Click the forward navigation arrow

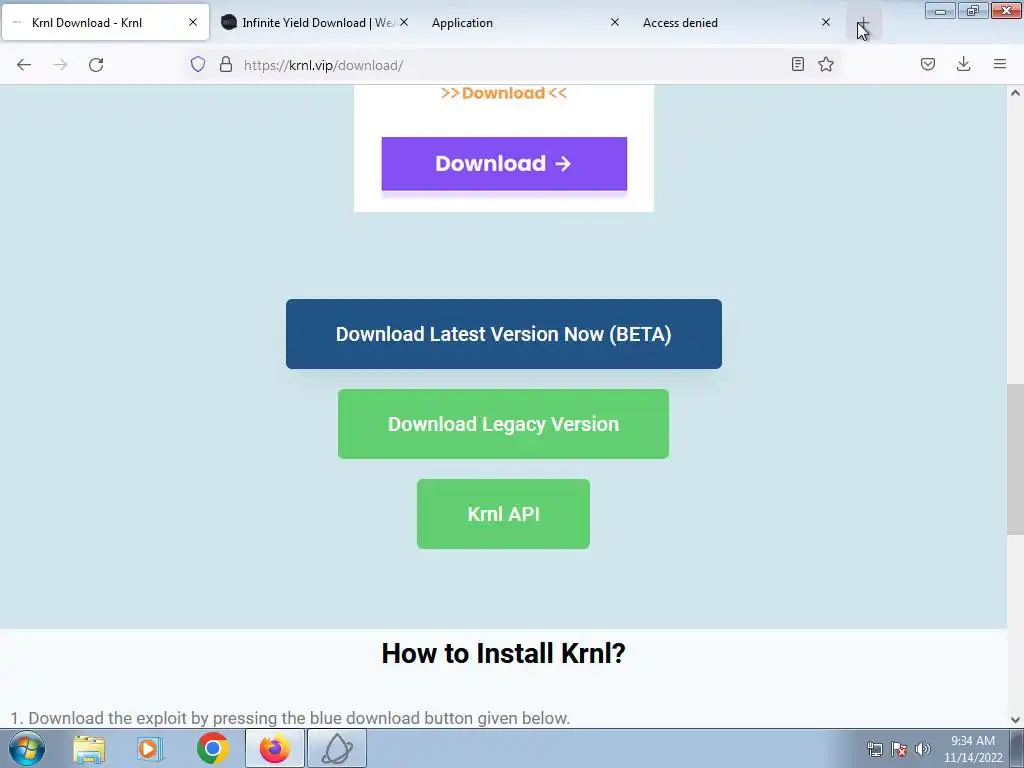60,65
